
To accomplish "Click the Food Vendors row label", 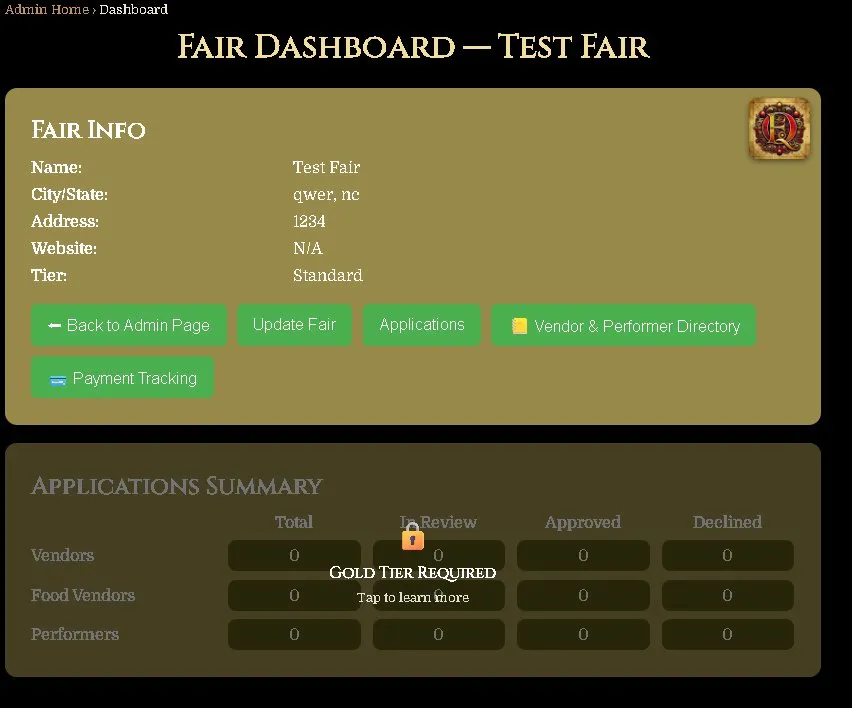I will pyautogui.click(x=83, y=595).
